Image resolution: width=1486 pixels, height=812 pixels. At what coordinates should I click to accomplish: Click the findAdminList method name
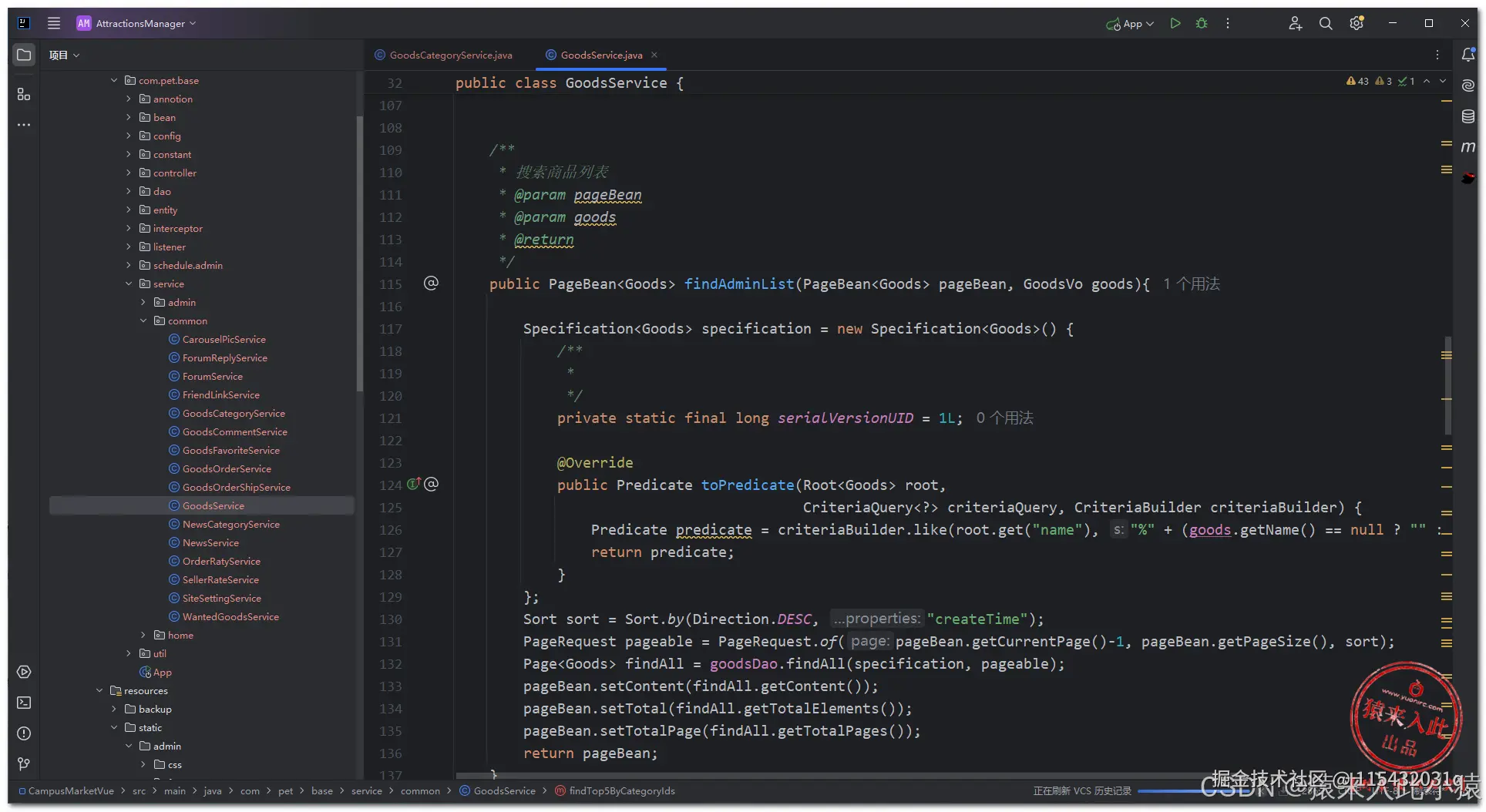tap(739, 284)
